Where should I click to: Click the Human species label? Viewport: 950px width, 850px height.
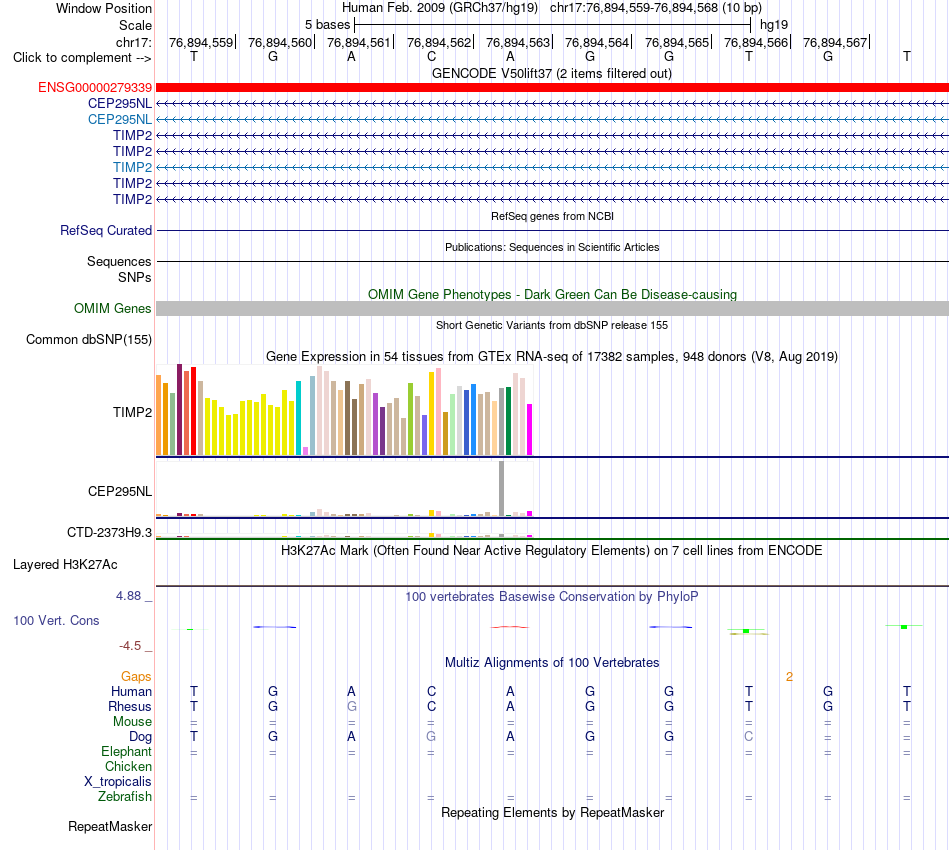[131, 691]
